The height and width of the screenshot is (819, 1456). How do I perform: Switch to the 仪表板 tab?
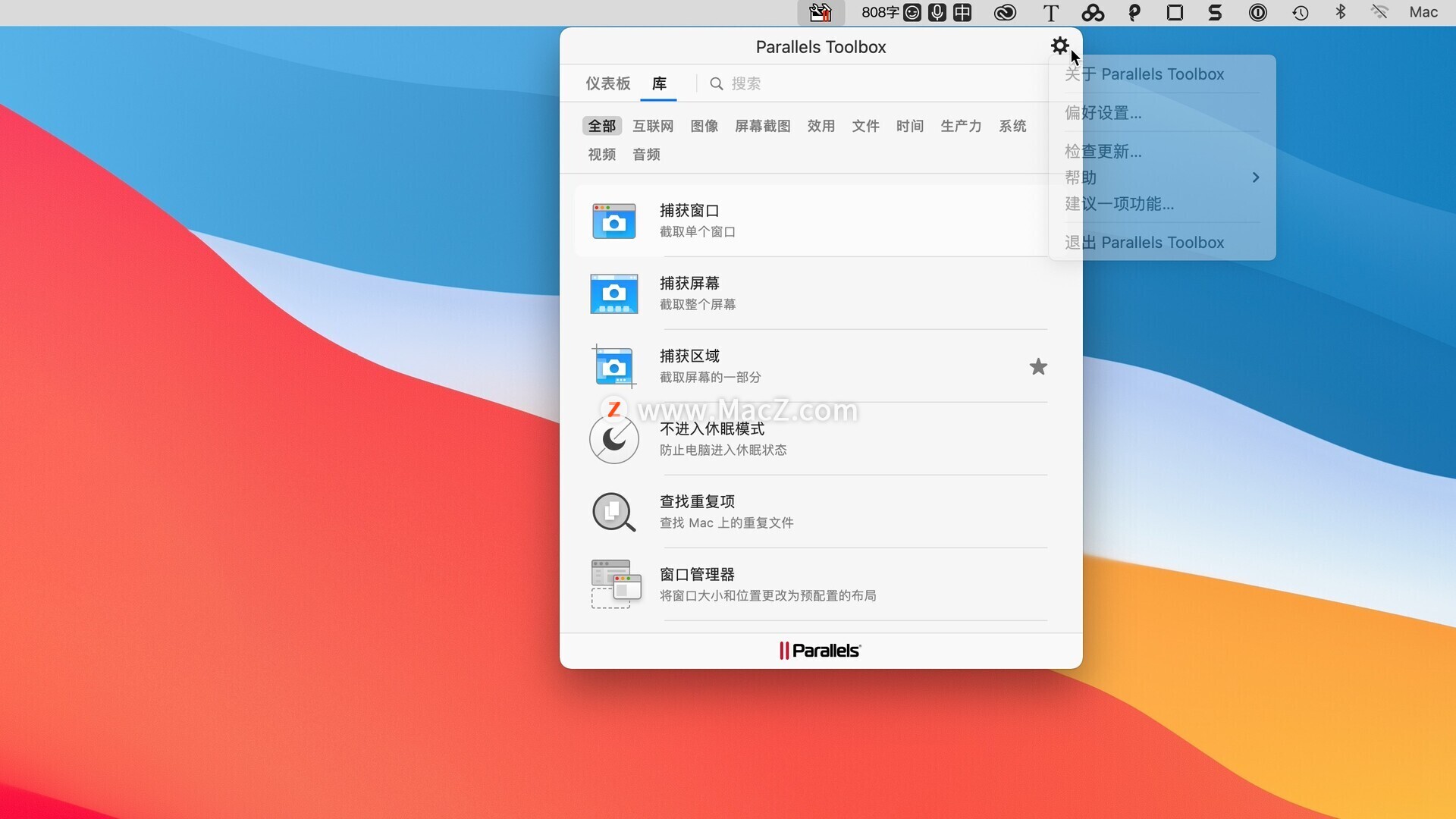[x=607, y=83]
